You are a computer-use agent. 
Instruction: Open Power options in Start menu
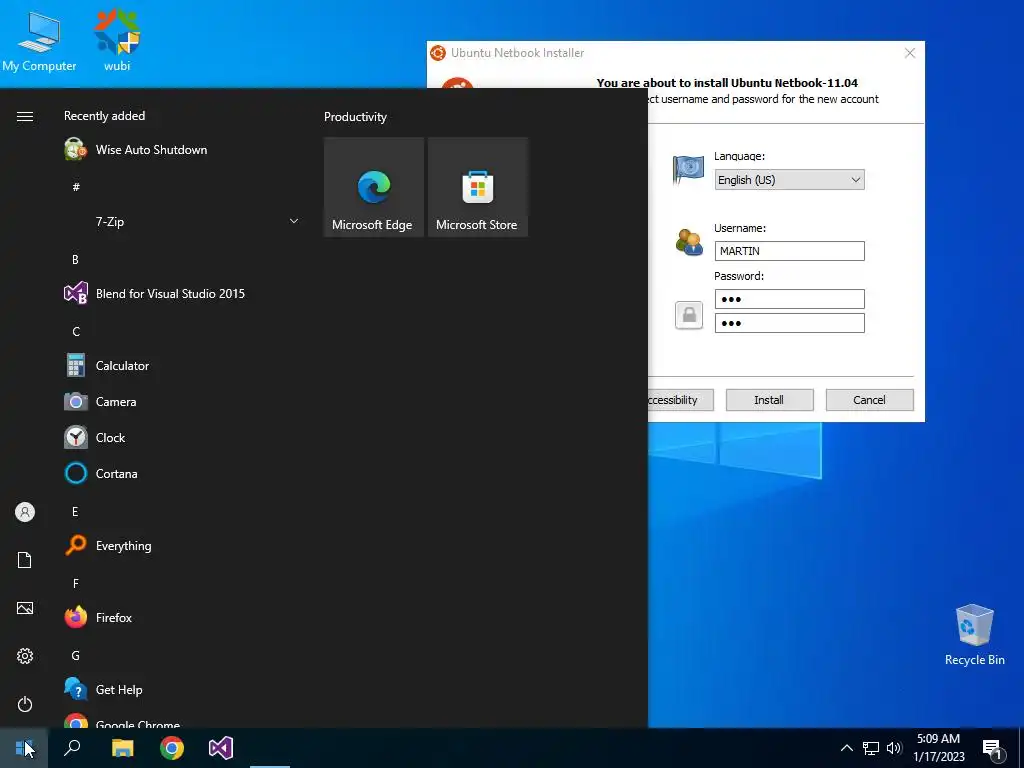(x=25, y=704)
